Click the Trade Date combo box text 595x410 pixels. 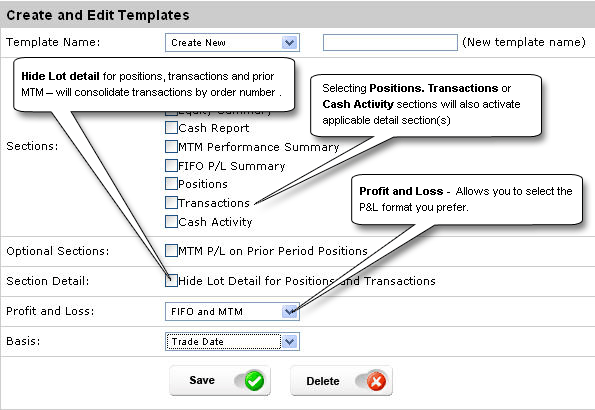197,342
